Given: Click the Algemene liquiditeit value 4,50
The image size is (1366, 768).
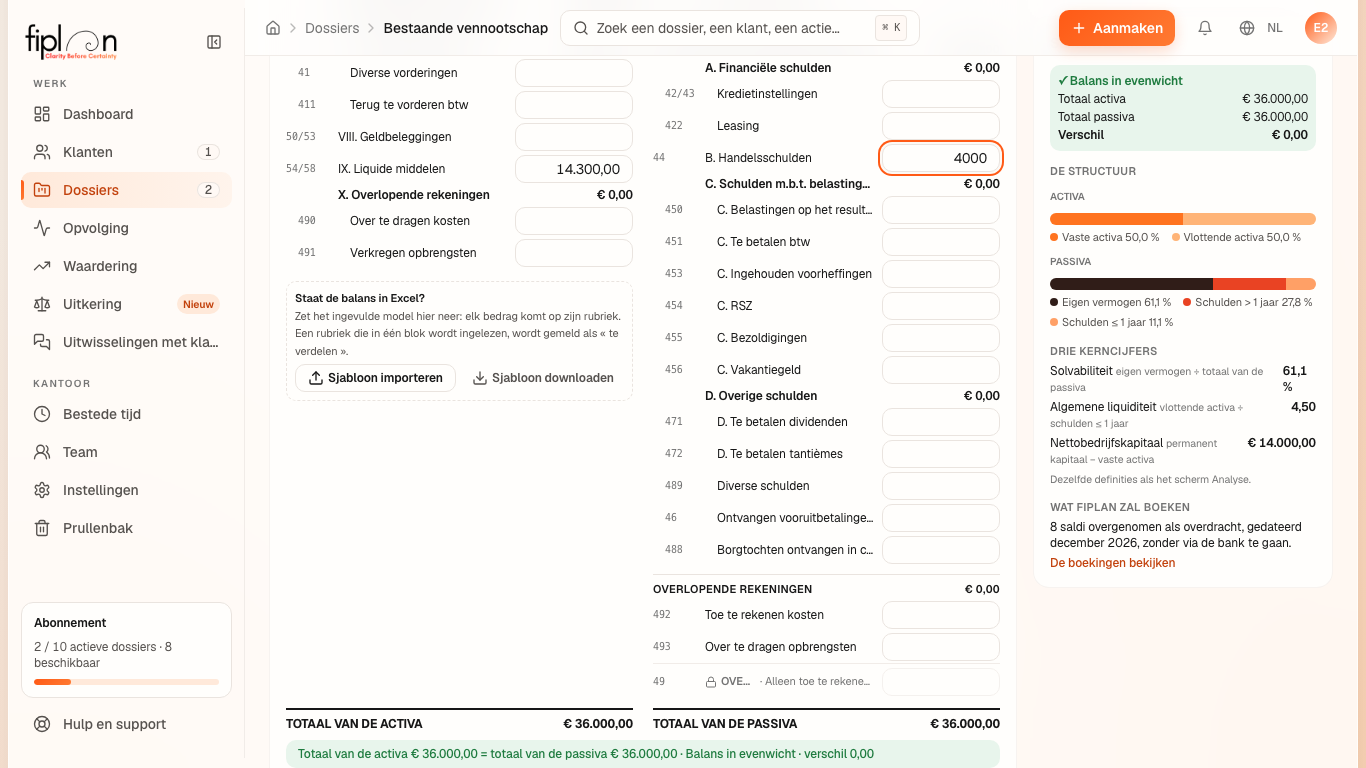Looking at the screenshot, I should pyautogui.click(x=1303, y=407).
